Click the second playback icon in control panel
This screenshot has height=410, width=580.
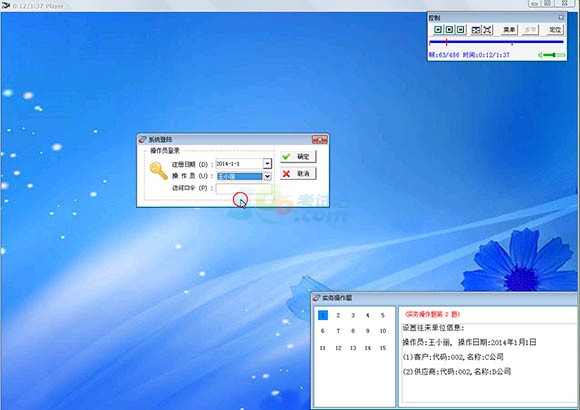click(449, 30)
